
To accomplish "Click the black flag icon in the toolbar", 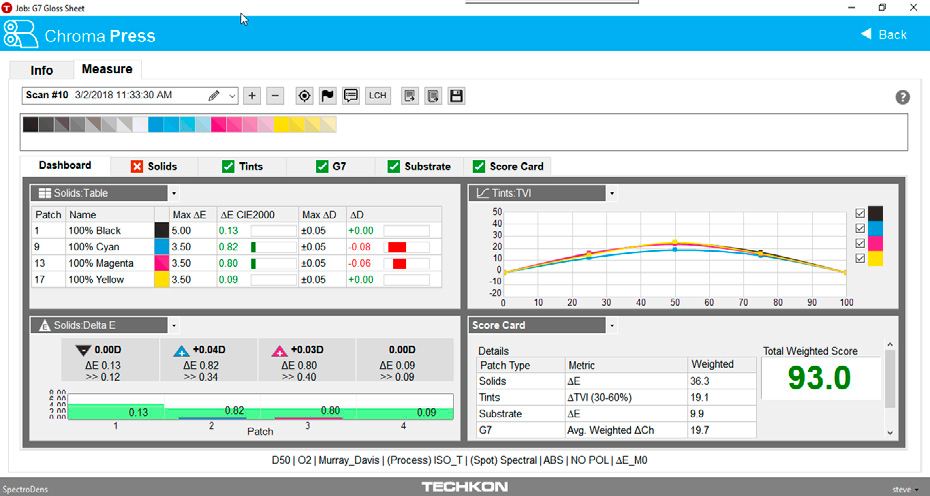I will coord(327,96).
